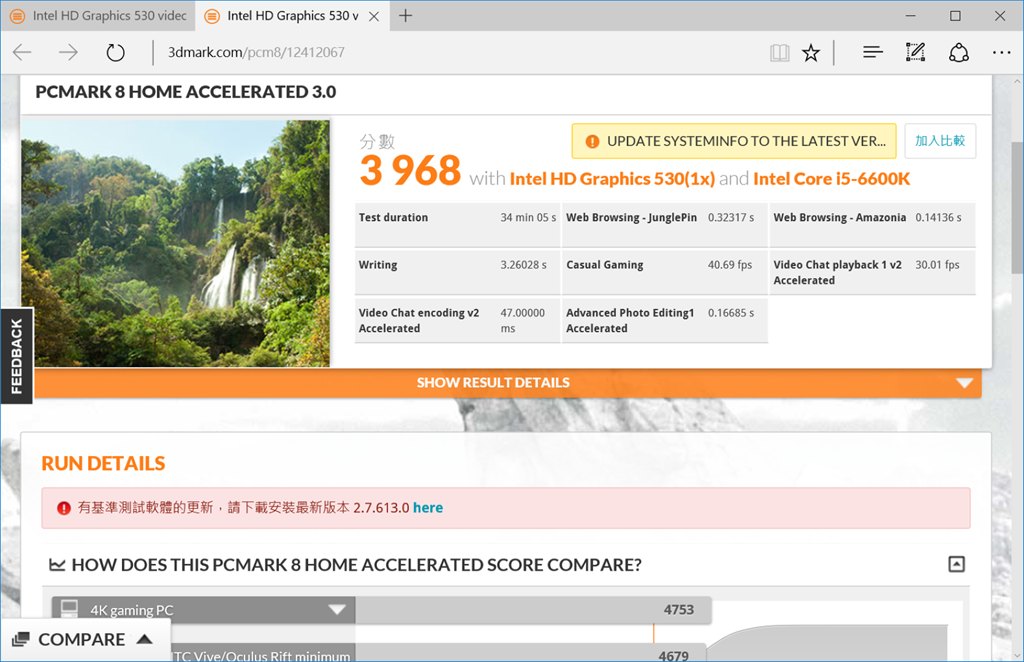This screenshot has height=662, width=1024.
Task: Open the Hub menu icon
Action: [x=872, y=52]
